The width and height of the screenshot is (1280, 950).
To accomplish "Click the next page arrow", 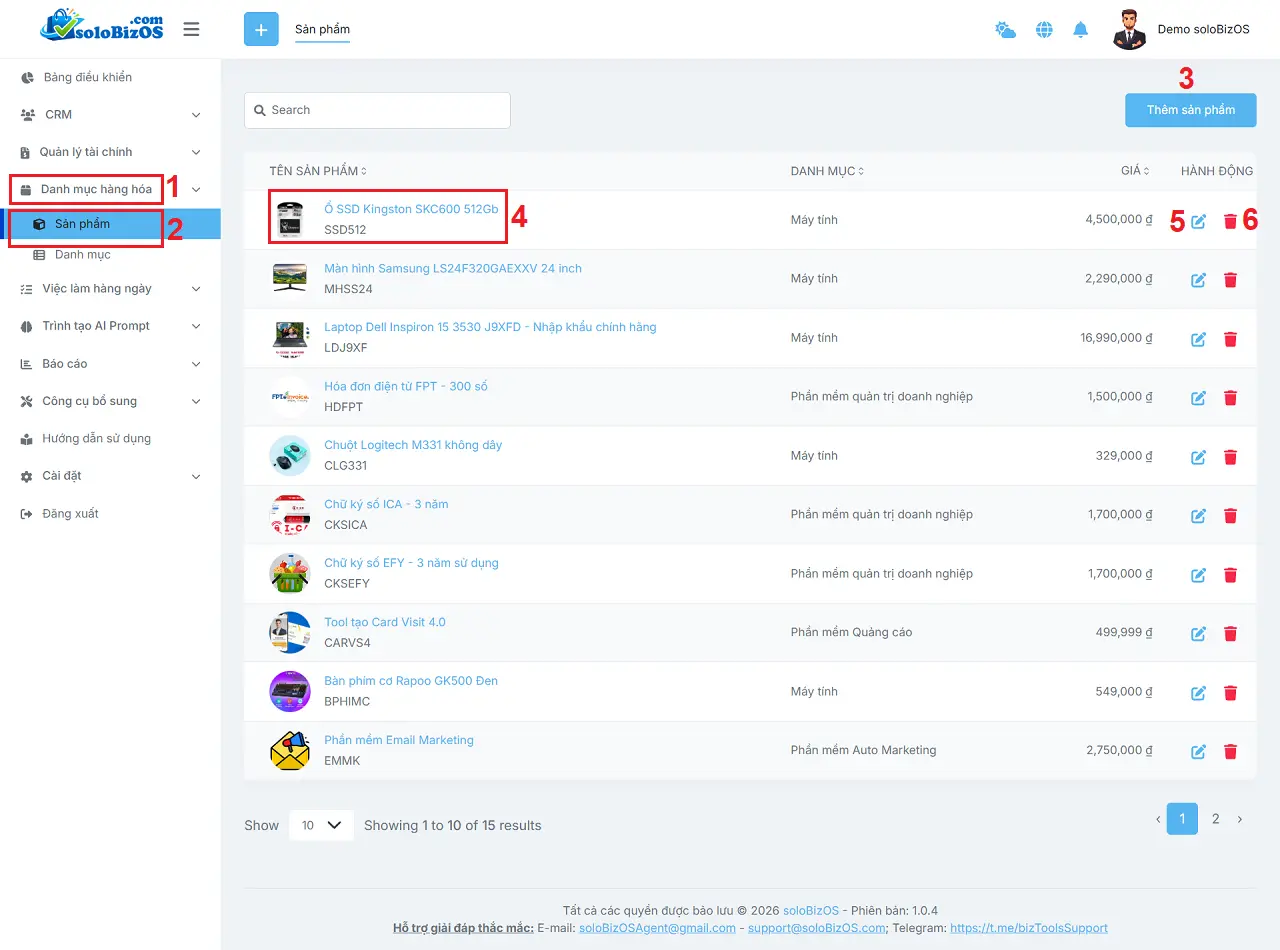I will 1240,819.
